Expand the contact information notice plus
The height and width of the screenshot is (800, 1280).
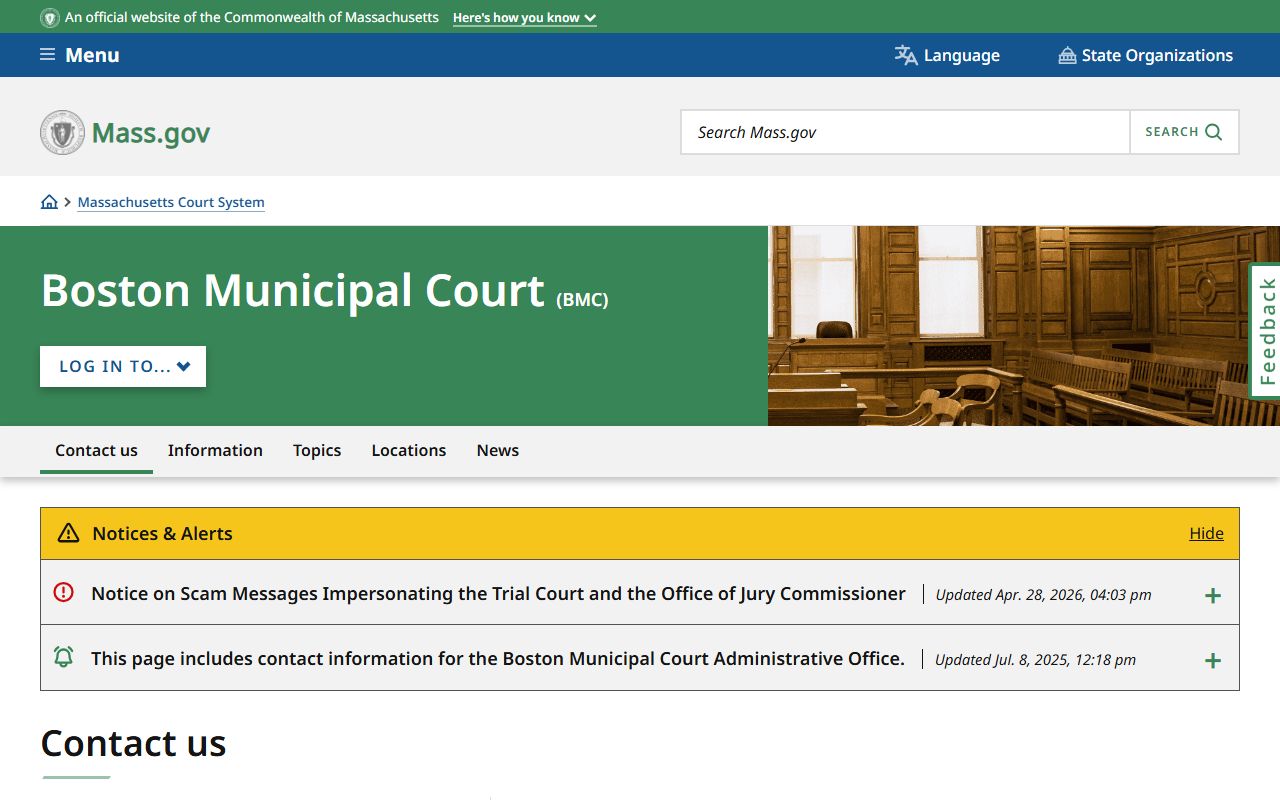click(x=1213, y=661)
